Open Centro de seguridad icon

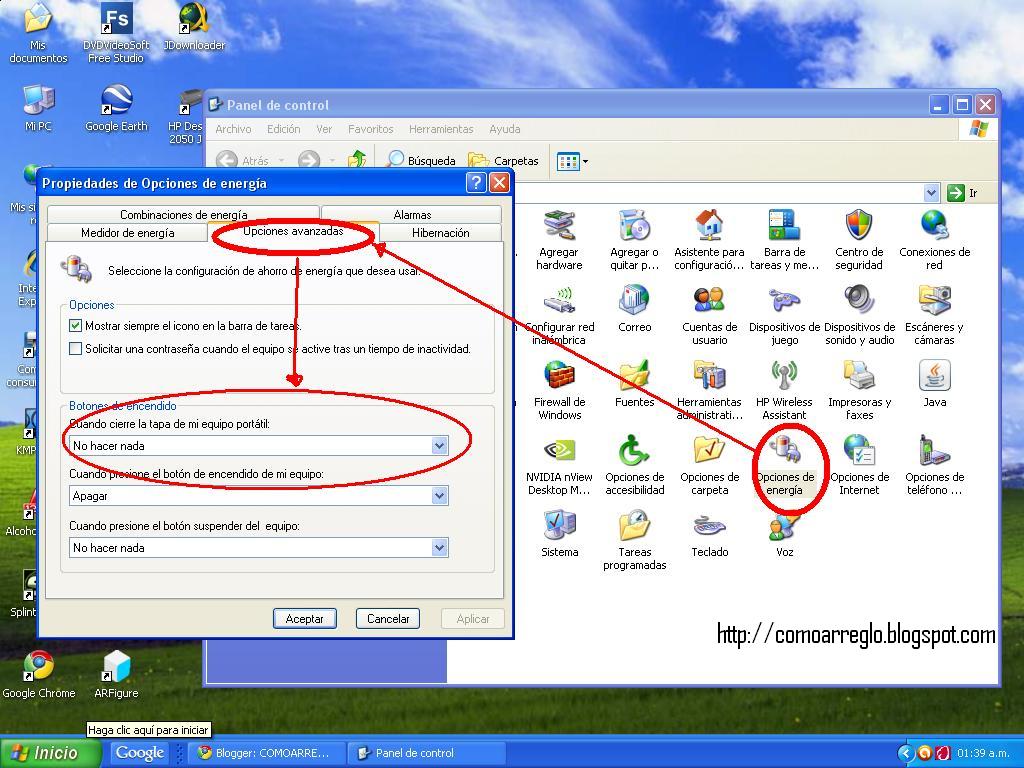[859, 226]
